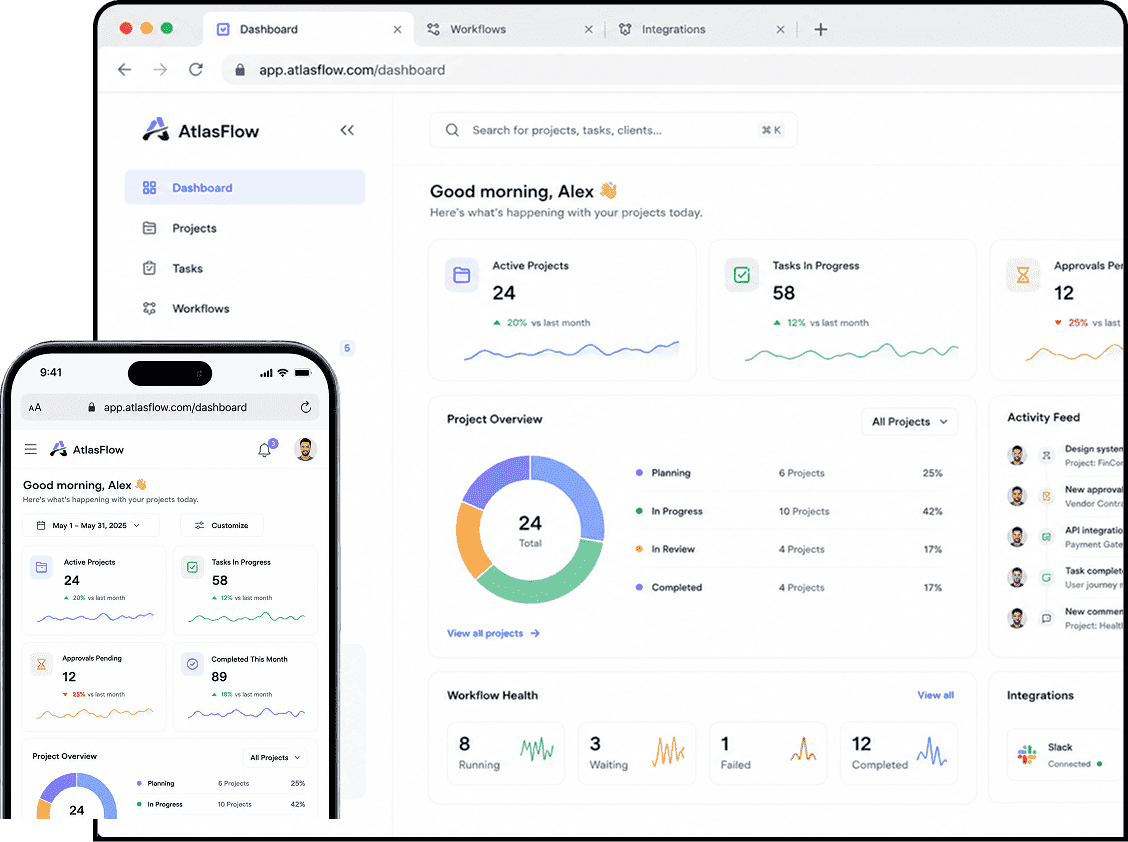Click the Completed This Month check icon
This screenshot has width=1128, height=842.
(x=192, y=664)
